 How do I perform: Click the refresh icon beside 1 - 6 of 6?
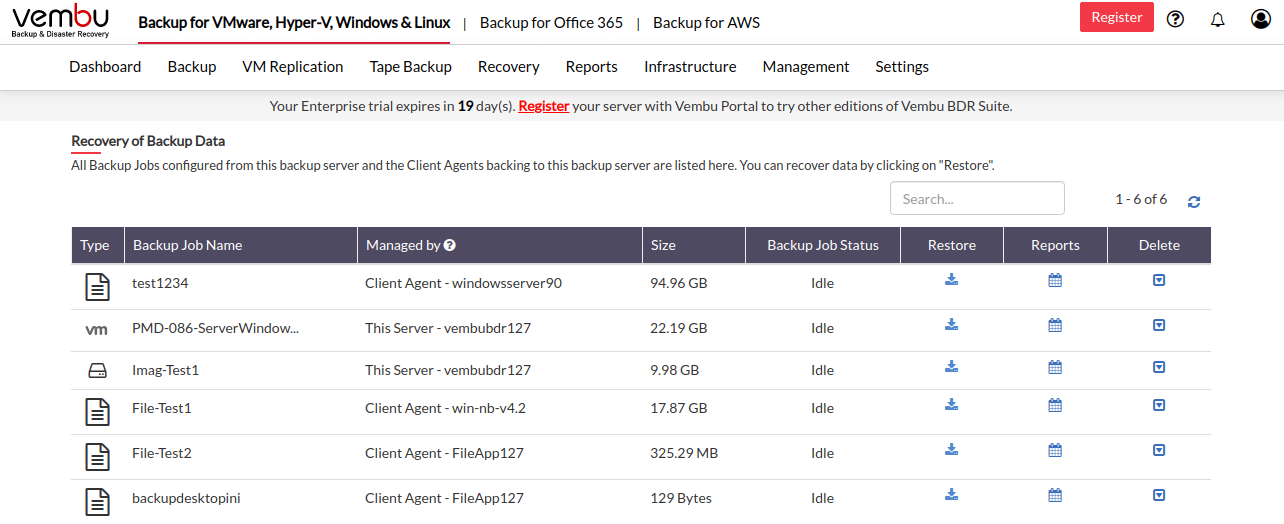tap(1194, 201)
